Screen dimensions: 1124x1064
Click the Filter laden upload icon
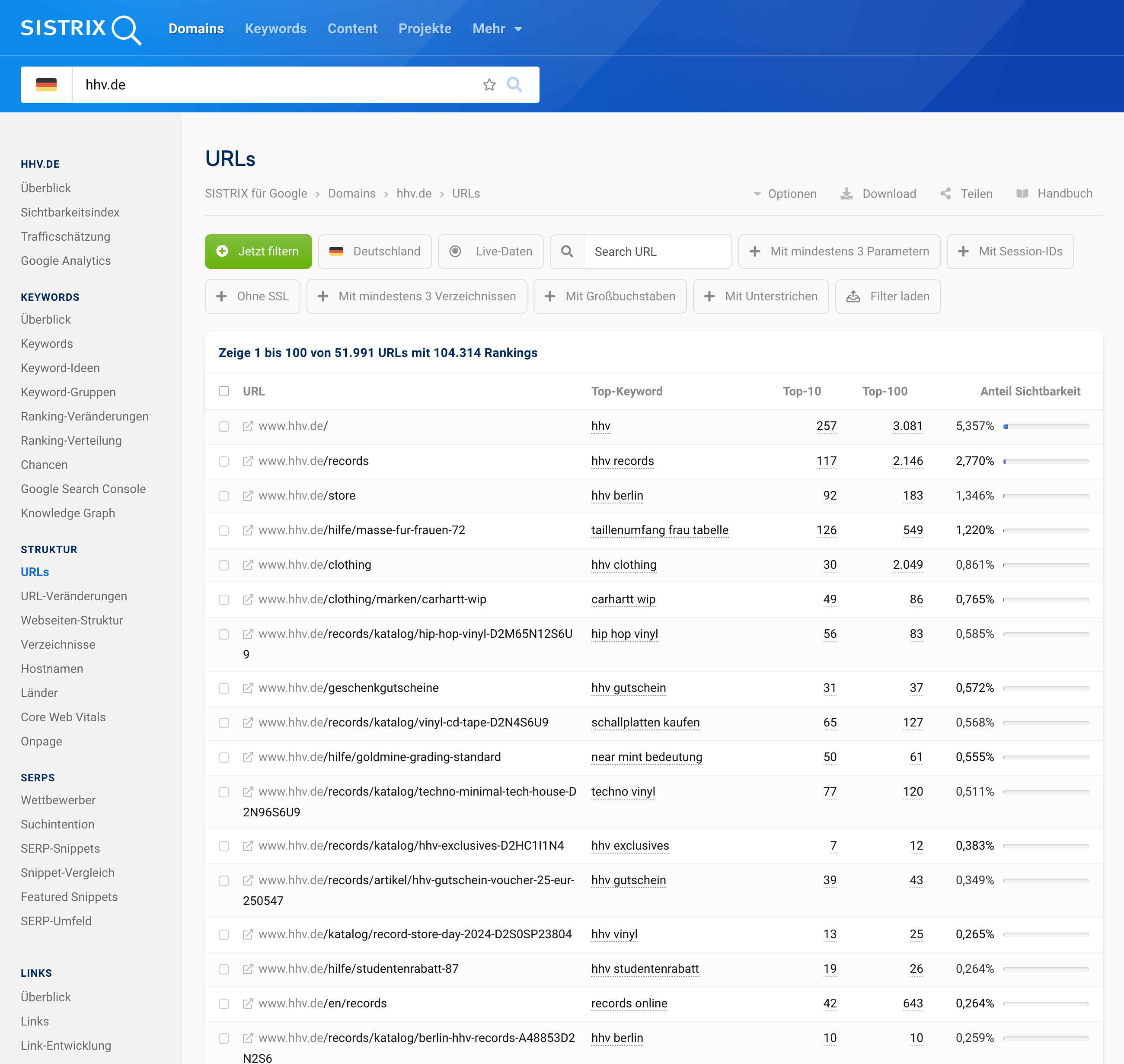click(x=853, y=296)
